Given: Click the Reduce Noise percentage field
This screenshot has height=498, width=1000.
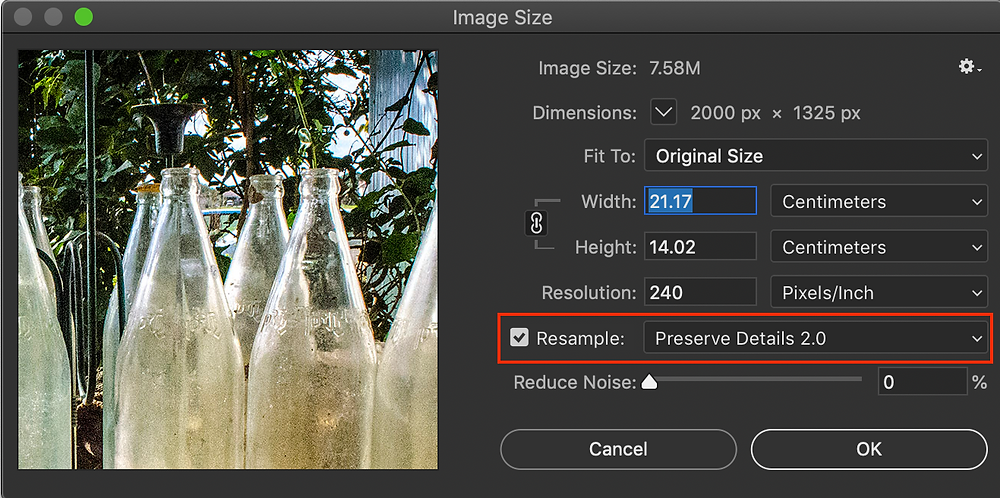Looking at the screenshot, I should pyautogui.click(x=922, y=382).
